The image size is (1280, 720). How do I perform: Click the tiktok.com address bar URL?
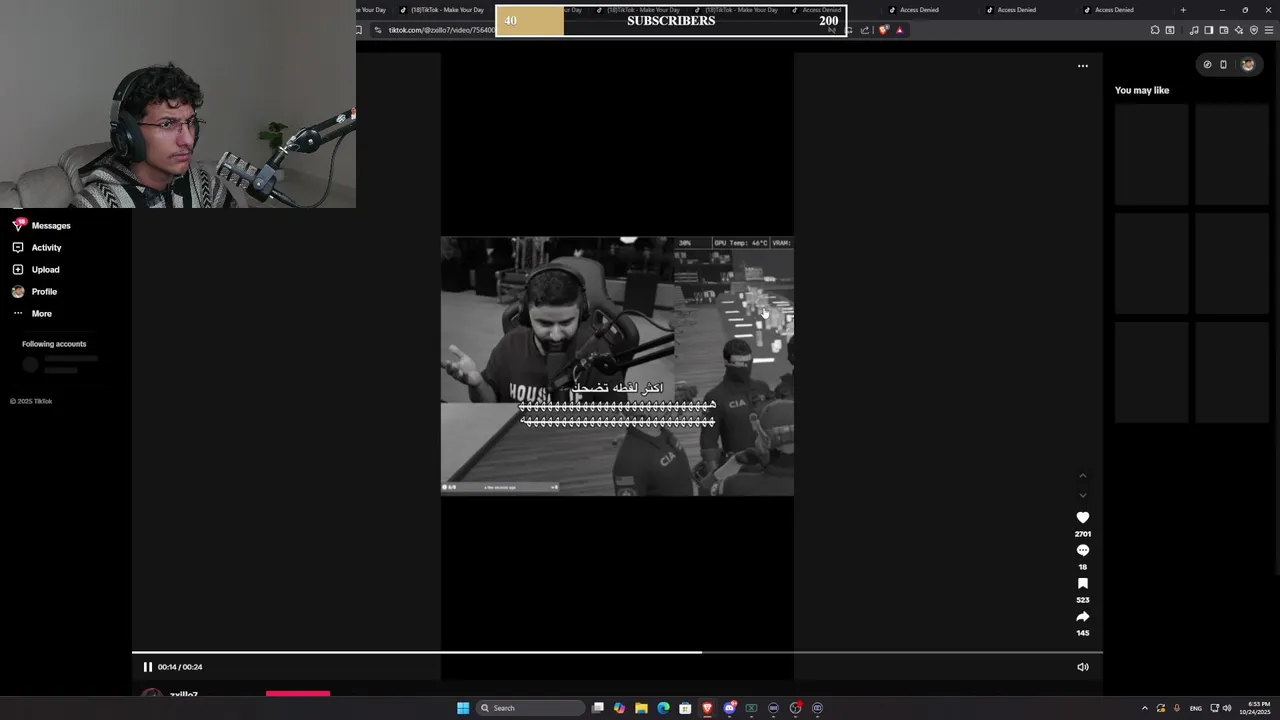point(440,30)
